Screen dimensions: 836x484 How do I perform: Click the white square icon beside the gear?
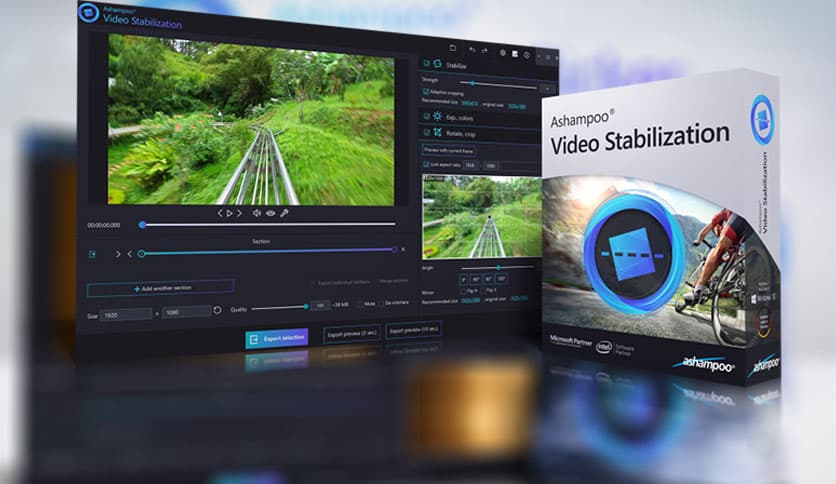pyautogui.click(x=515, y=54)
